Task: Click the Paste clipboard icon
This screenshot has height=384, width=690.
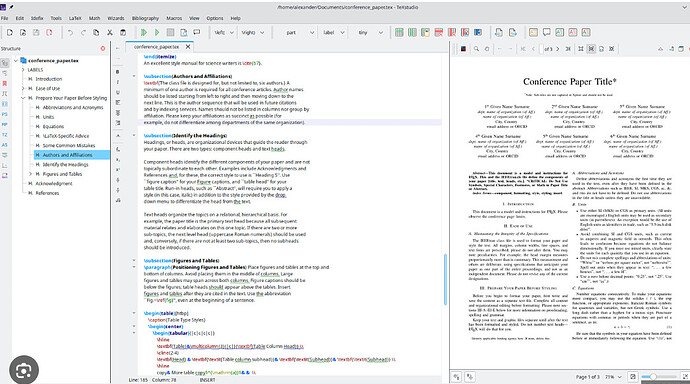Action: [123, 33]
